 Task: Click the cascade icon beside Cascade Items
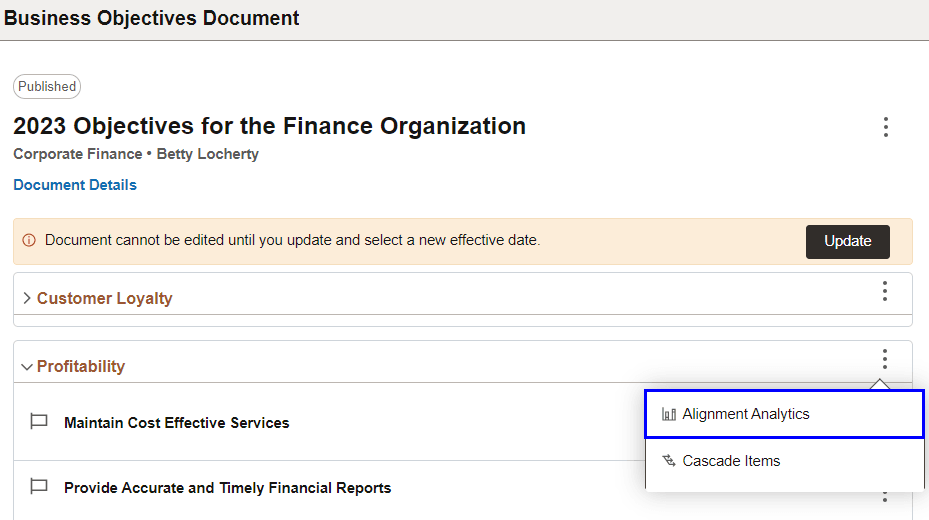669,461
